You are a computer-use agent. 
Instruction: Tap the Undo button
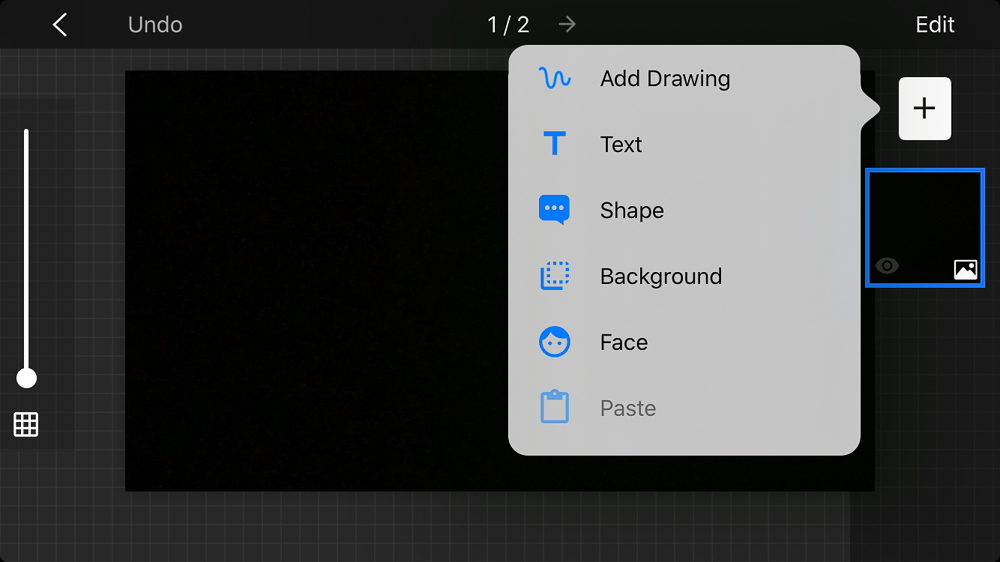[x=155, y=25]
